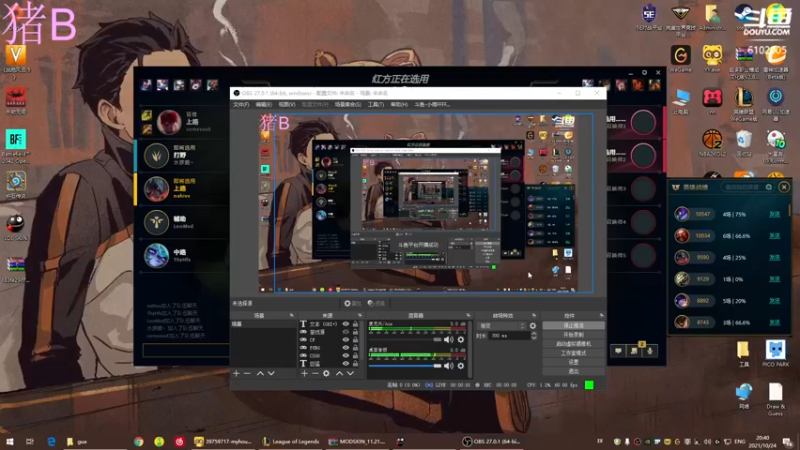
Task: Mute the desktop audio speaker icon
Action: point(448,365)
